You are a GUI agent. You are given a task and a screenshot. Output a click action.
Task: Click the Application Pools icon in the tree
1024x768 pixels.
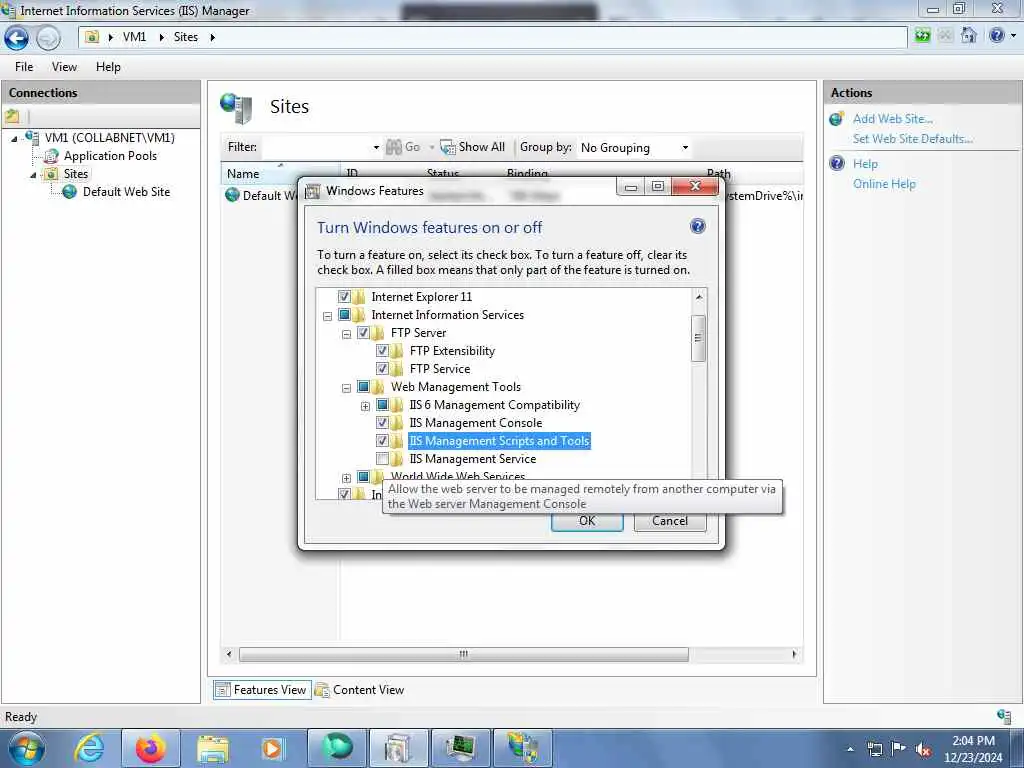click(51, 156)
